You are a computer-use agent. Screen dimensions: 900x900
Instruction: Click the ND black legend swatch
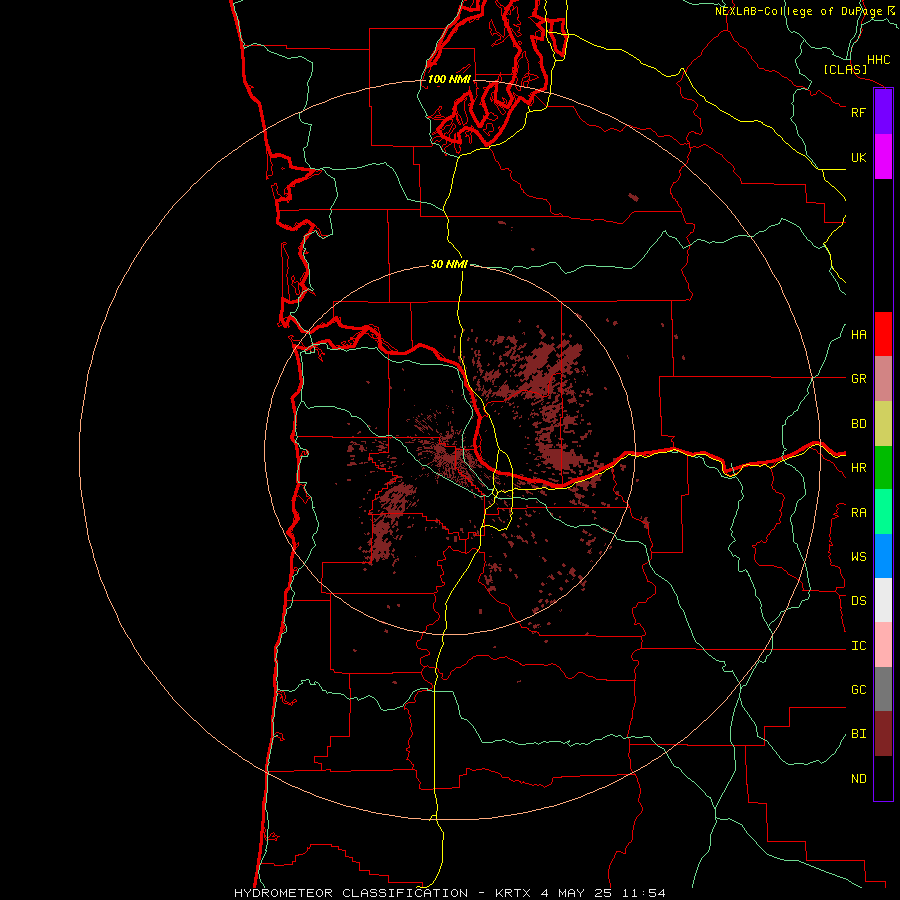click(883, 778)
